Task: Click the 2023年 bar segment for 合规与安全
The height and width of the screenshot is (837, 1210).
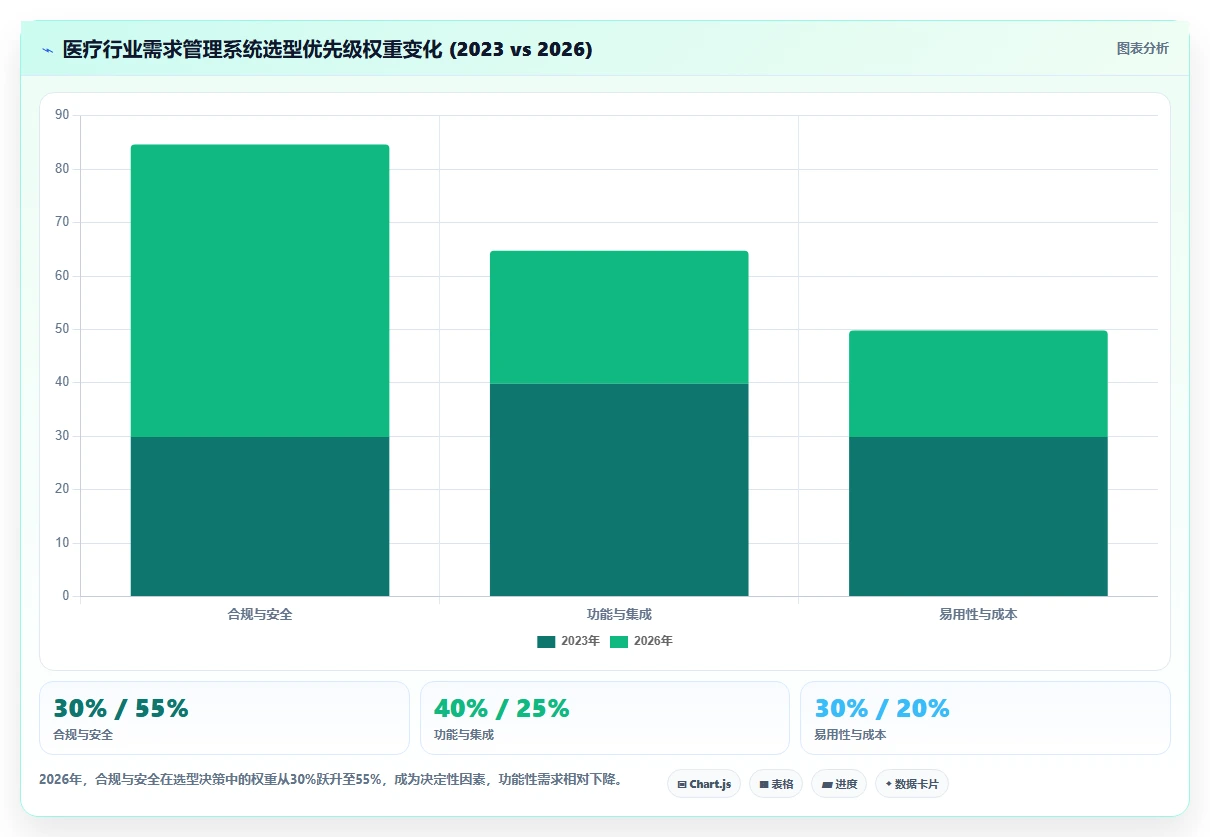Action: click(x=260, y=516)
